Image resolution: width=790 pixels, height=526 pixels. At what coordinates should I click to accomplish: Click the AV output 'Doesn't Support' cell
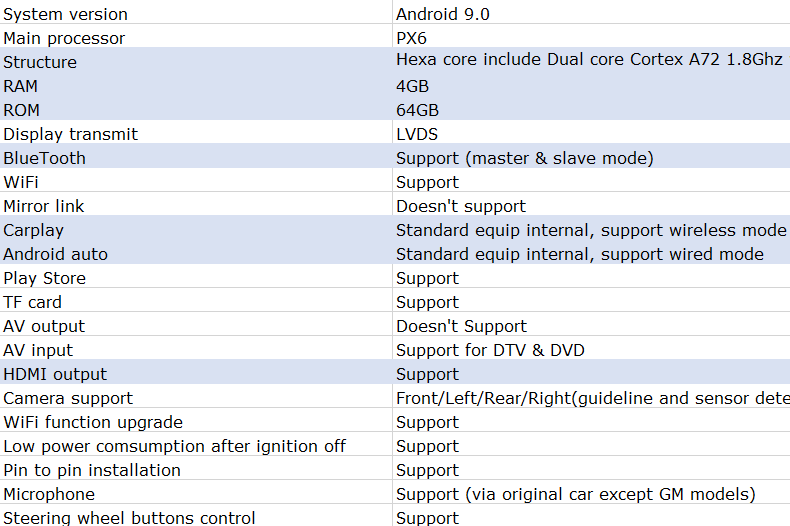click(461, 326)
